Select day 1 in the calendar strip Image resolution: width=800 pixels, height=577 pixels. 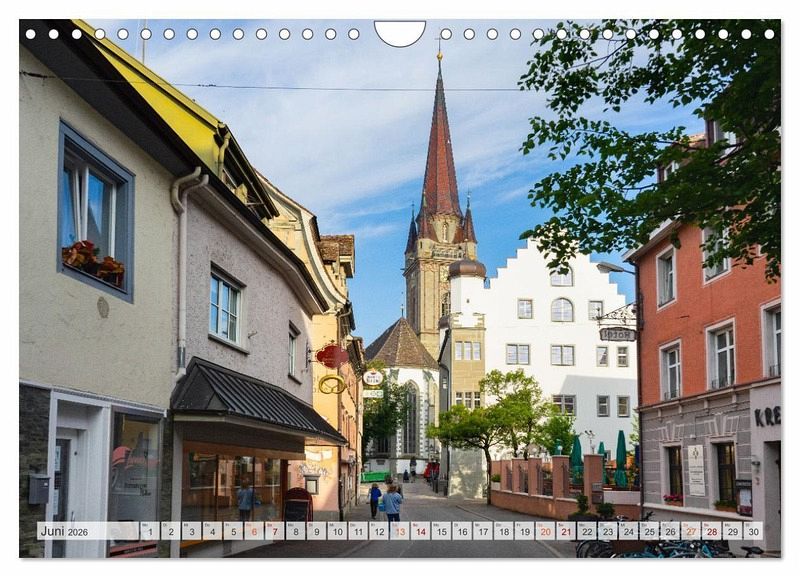click(x=149, y=531)
